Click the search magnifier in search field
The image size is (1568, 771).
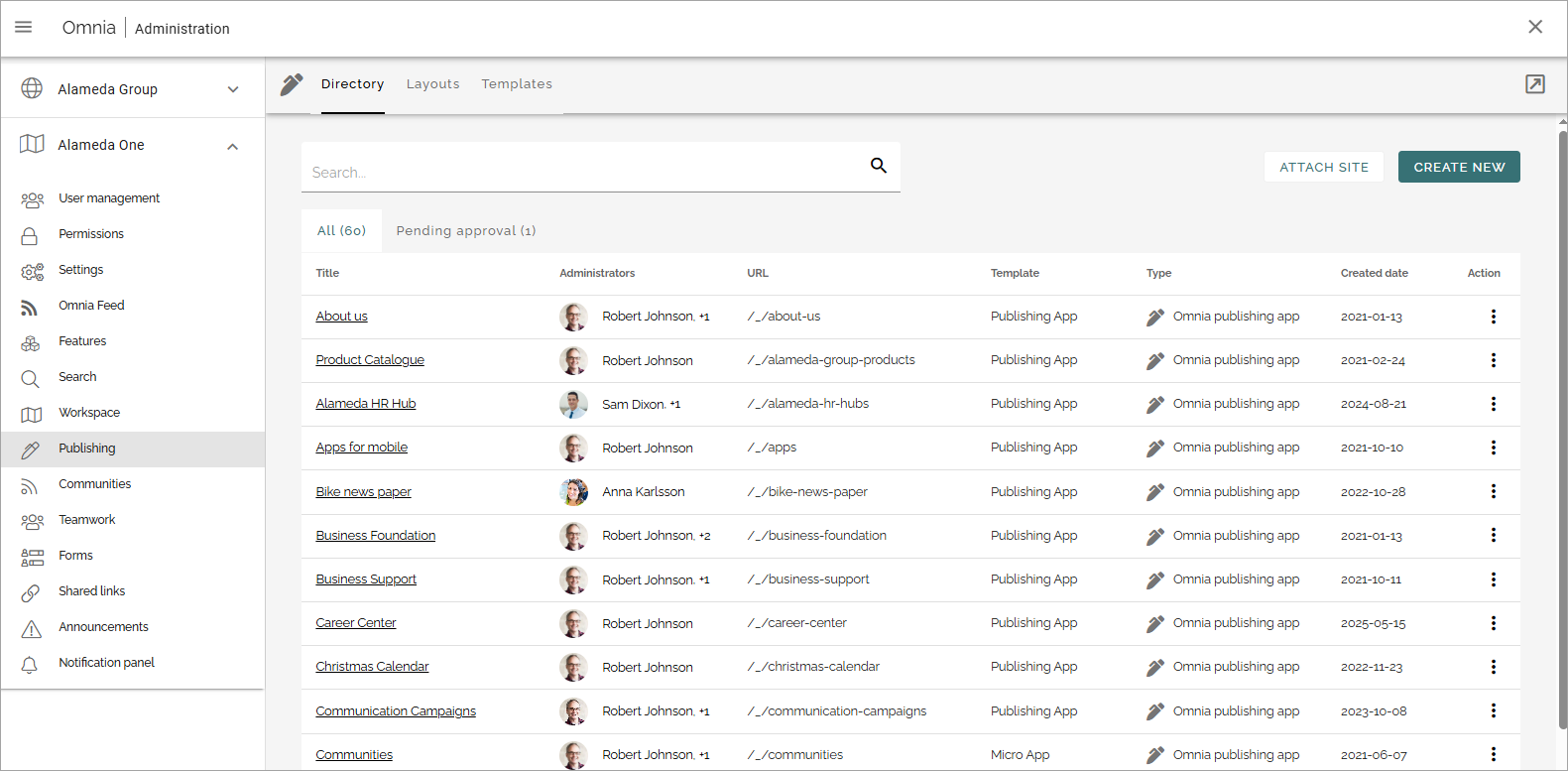[x=878, y=166]
